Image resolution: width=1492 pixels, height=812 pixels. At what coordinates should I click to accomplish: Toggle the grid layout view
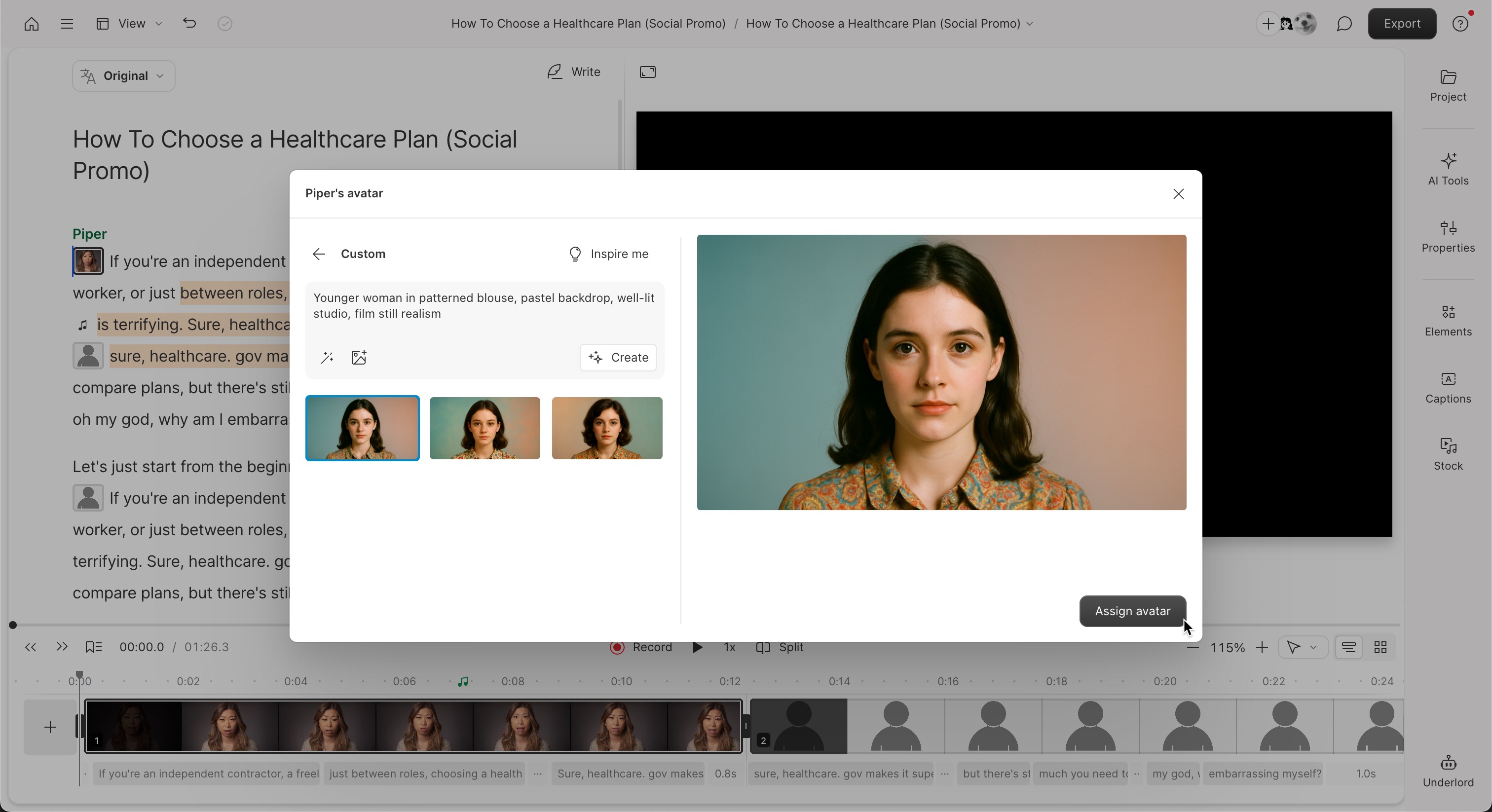point(1380,648)
